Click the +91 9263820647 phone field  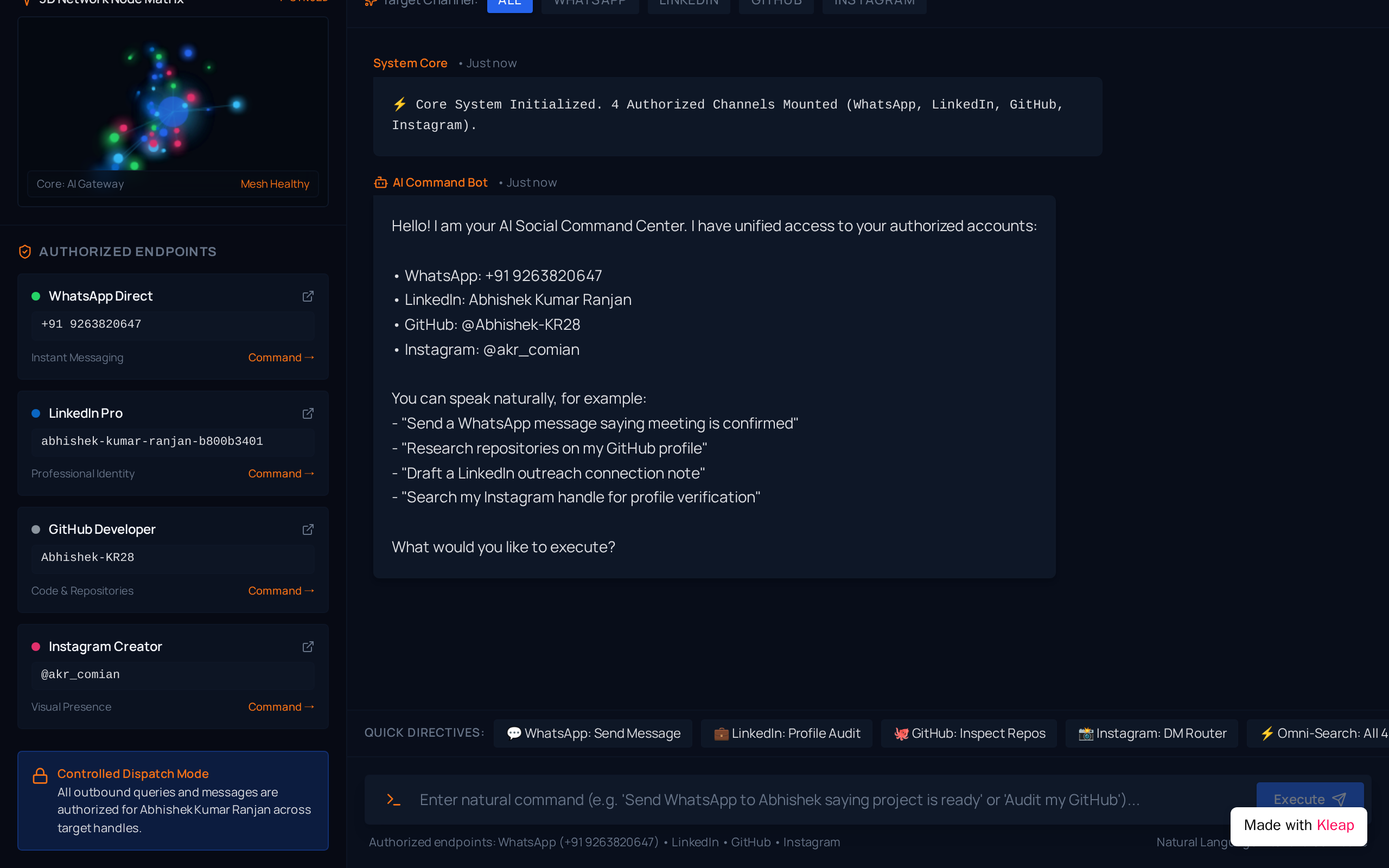173,324
